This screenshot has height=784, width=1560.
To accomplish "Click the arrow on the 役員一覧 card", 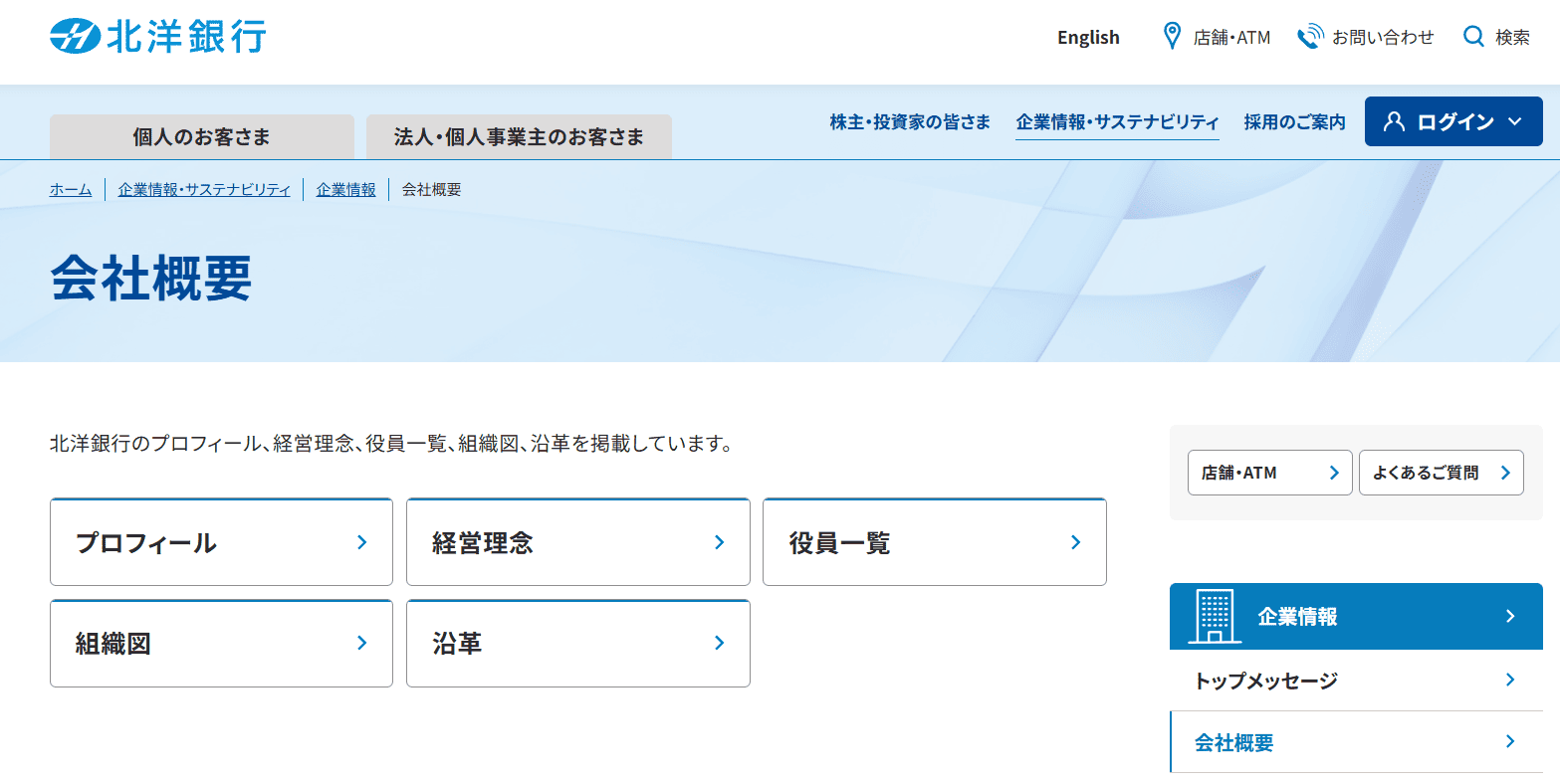I will pos(1076,542).
